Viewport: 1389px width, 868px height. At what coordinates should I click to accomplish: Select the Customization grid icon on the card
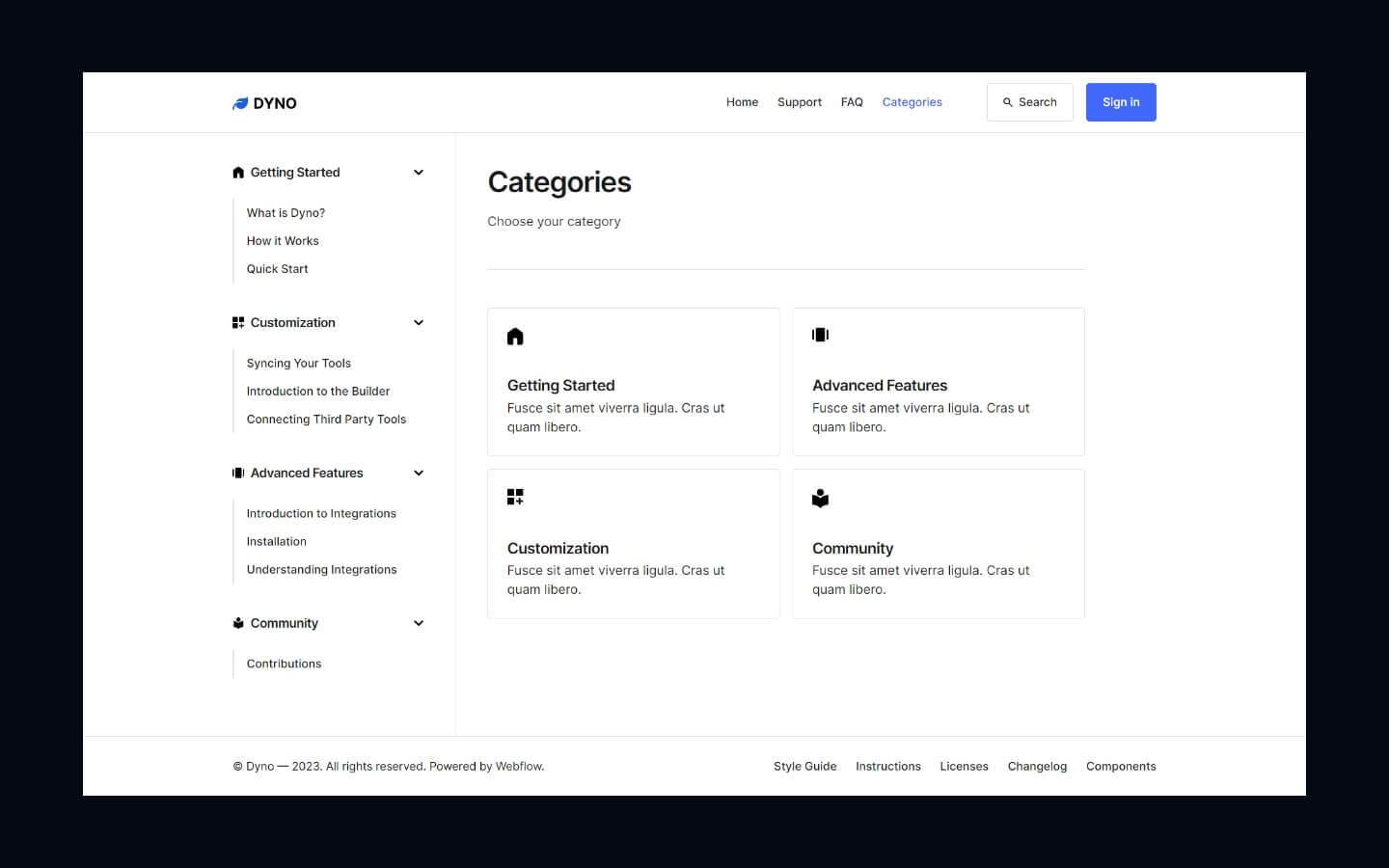click(515, 496)
